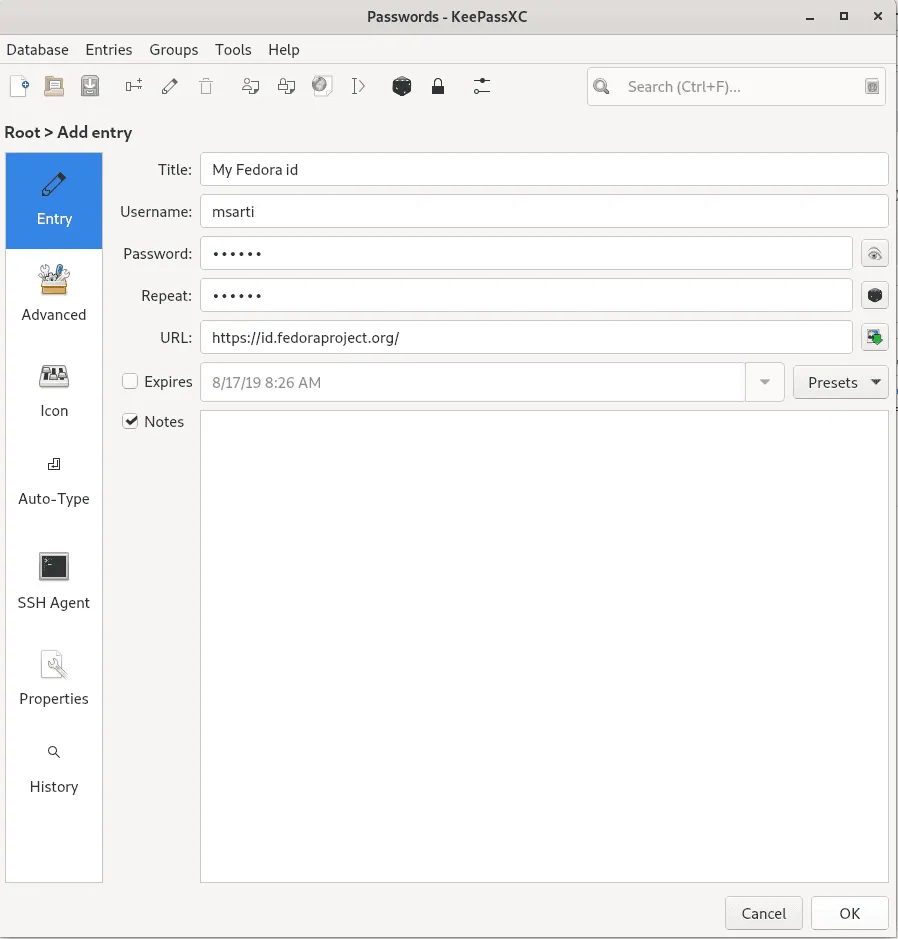Cancel adding the entry
Screen dimensions: 898x939
763,913
